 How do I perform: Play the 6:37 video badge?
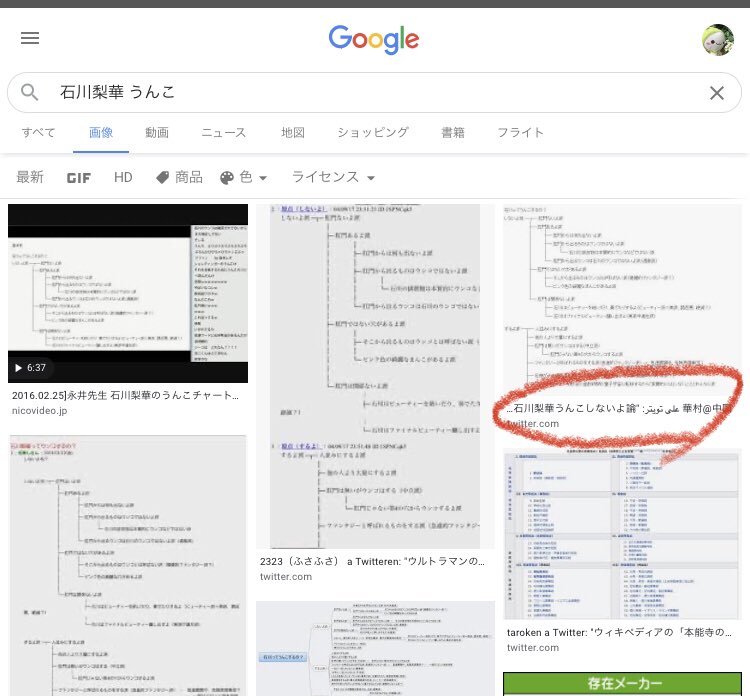[x=30, y=368]
